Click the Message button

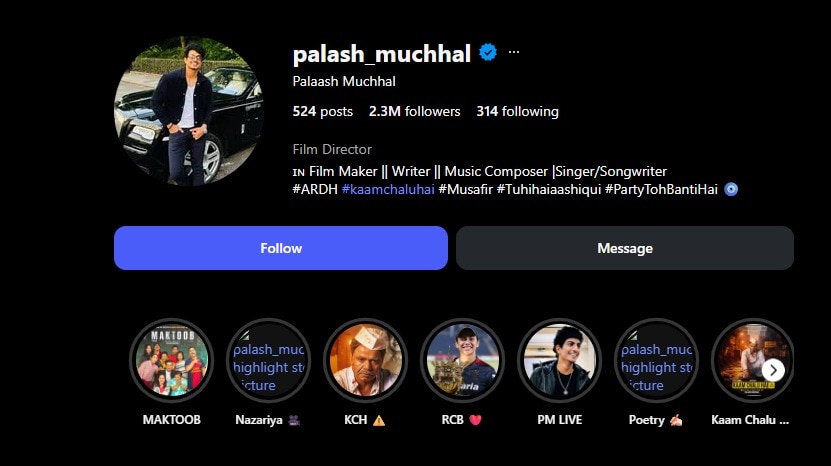[625, 248]
